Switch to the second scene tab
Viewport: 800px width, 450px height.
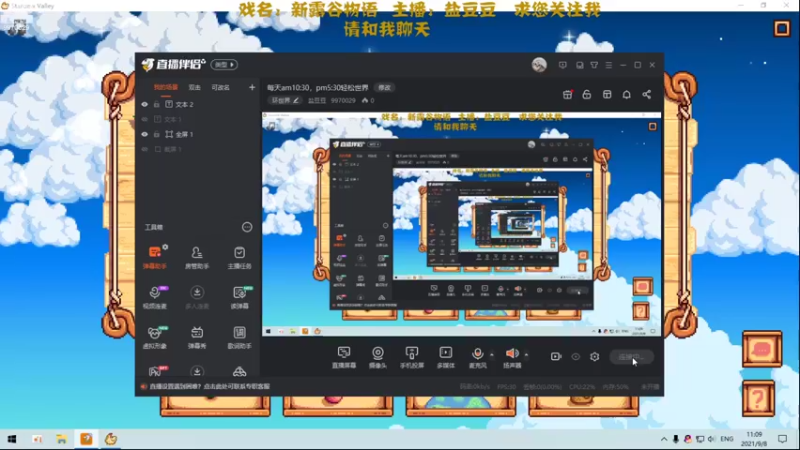tap(194, 87)
